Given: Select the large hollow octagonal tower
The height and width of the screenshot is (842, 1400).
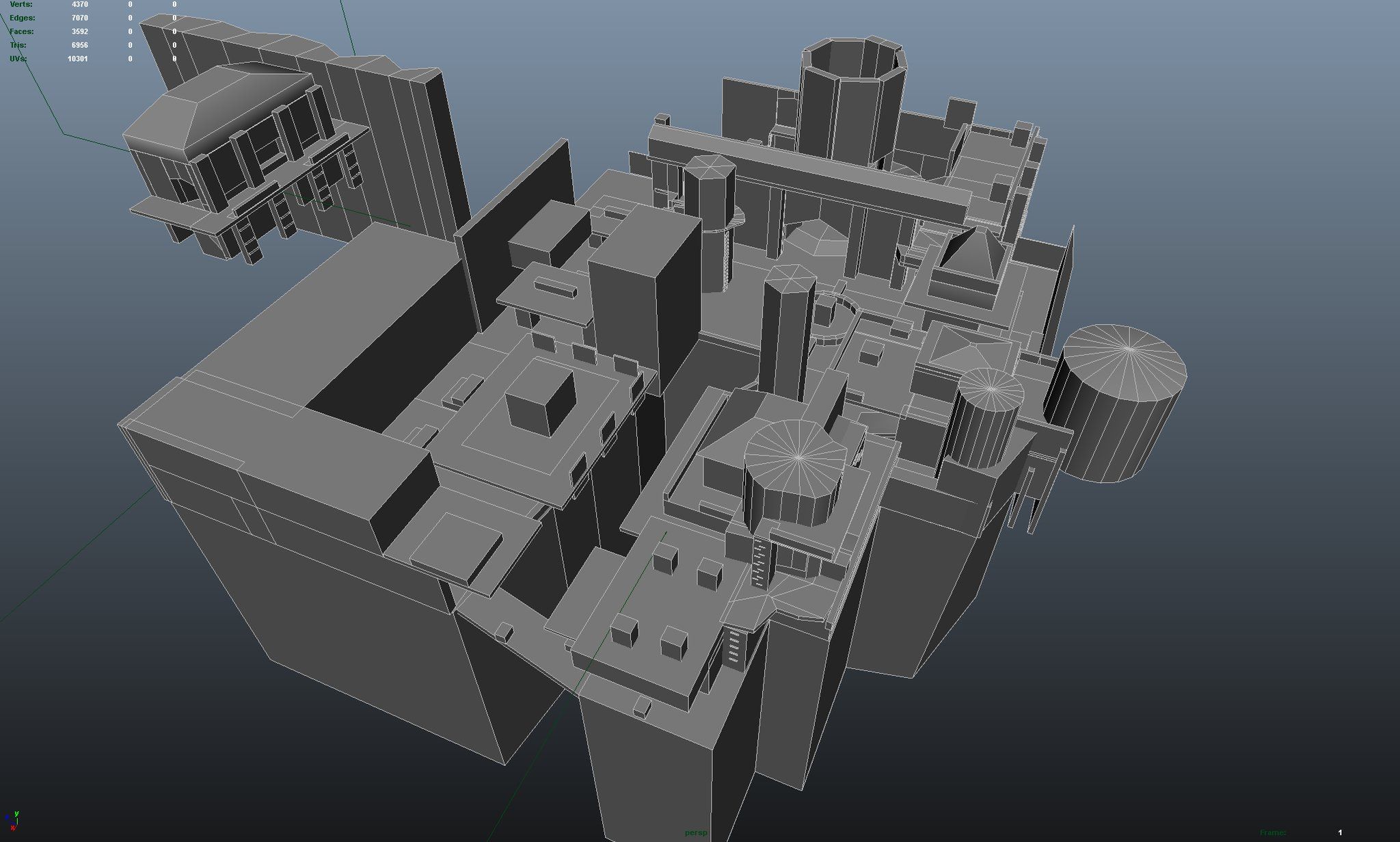Looking at the screenshot, I should pos(851,109).
